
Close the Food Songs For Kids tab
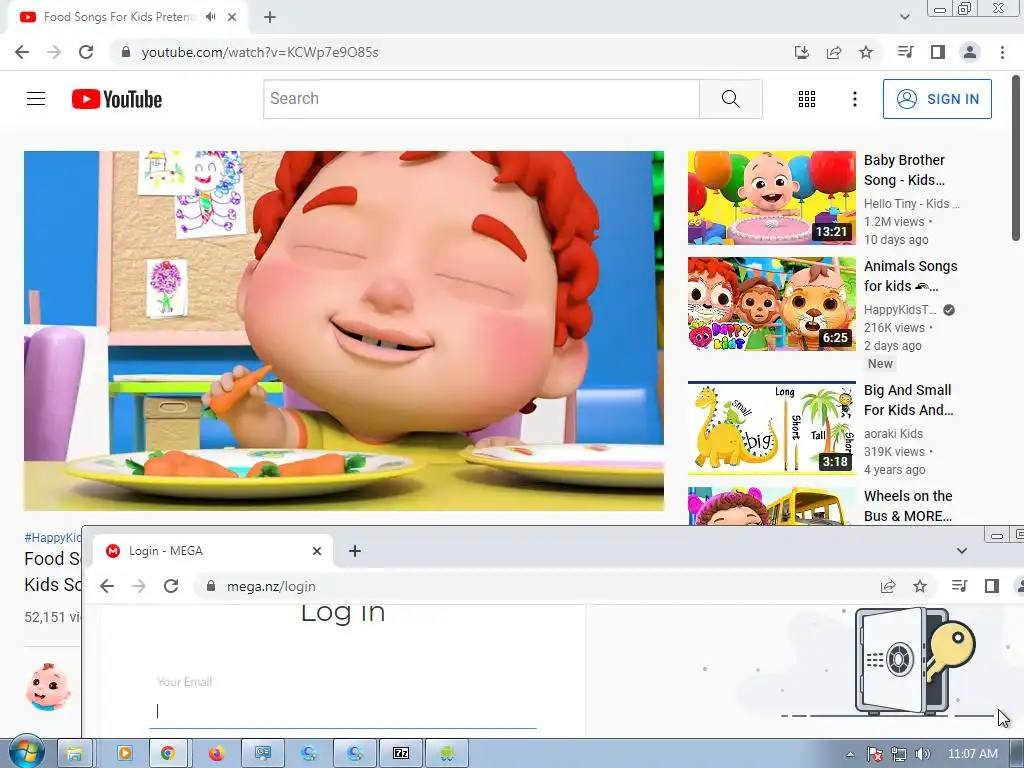point(232,17)
